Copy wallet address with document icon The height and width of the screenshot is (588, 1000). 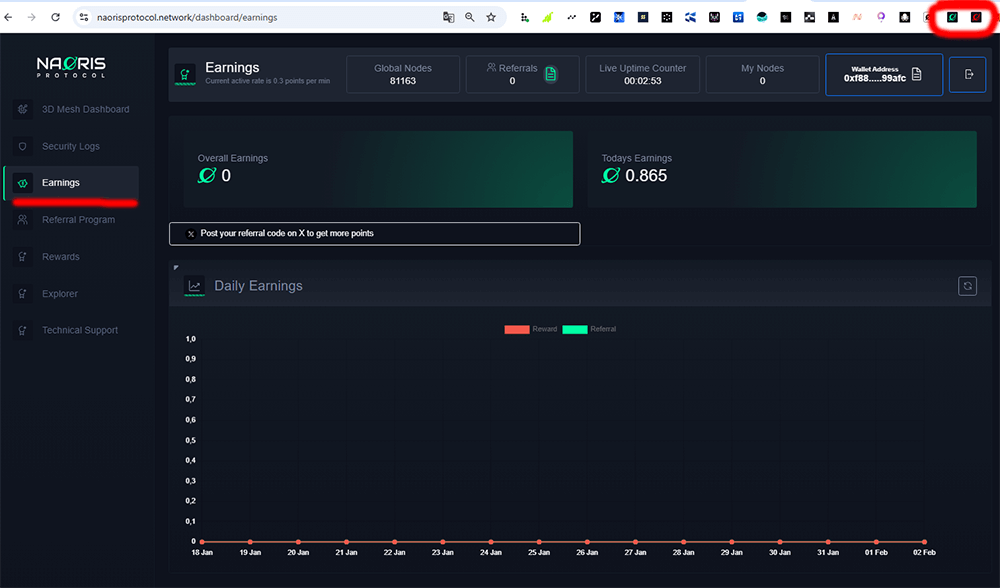(x=916, y=75)
